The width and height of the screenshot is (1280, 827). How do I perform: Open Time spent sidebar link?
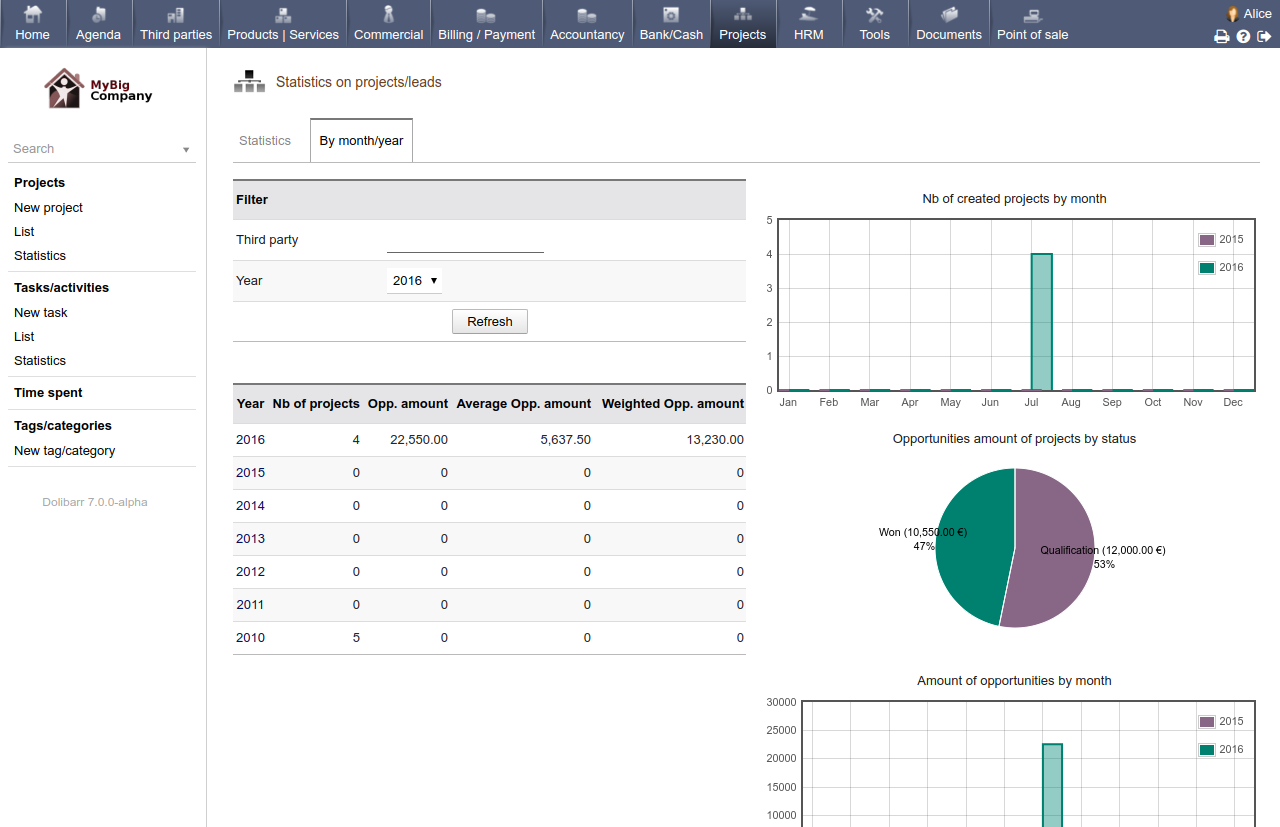point(48,393)
